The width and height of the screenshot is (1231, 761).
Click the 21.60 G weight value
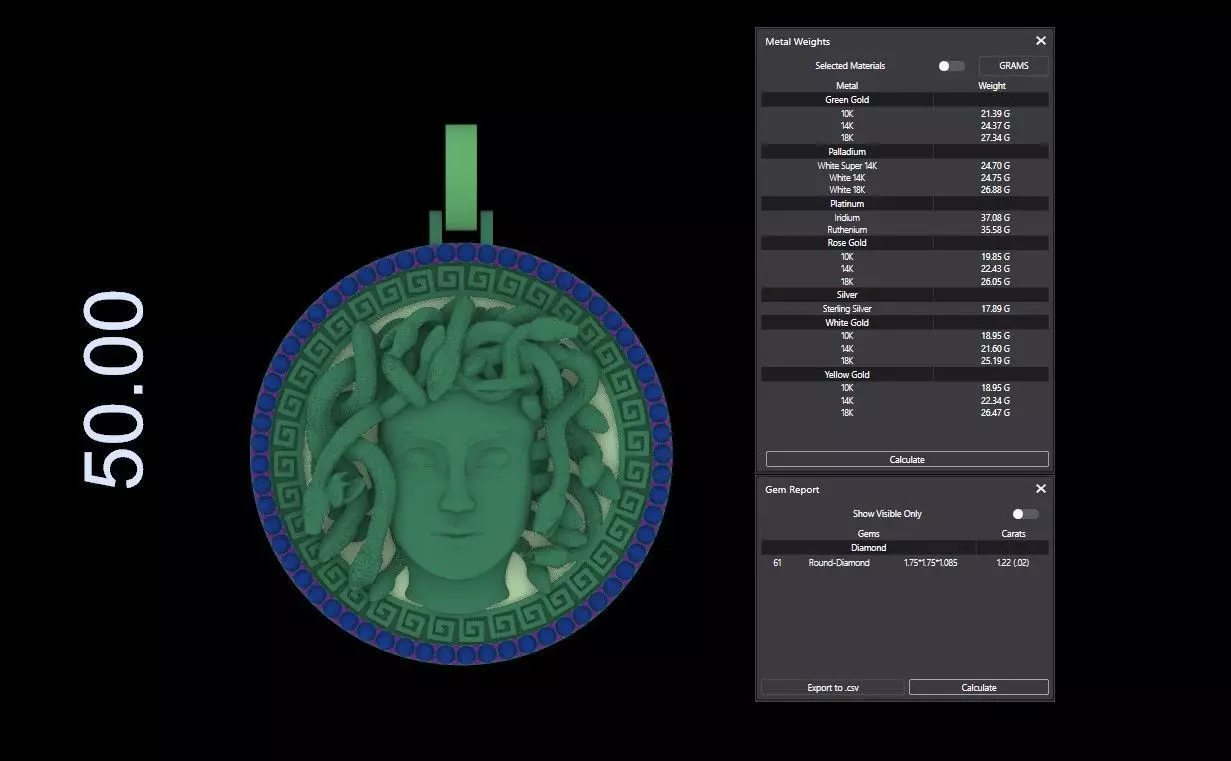tap(995, 348)
